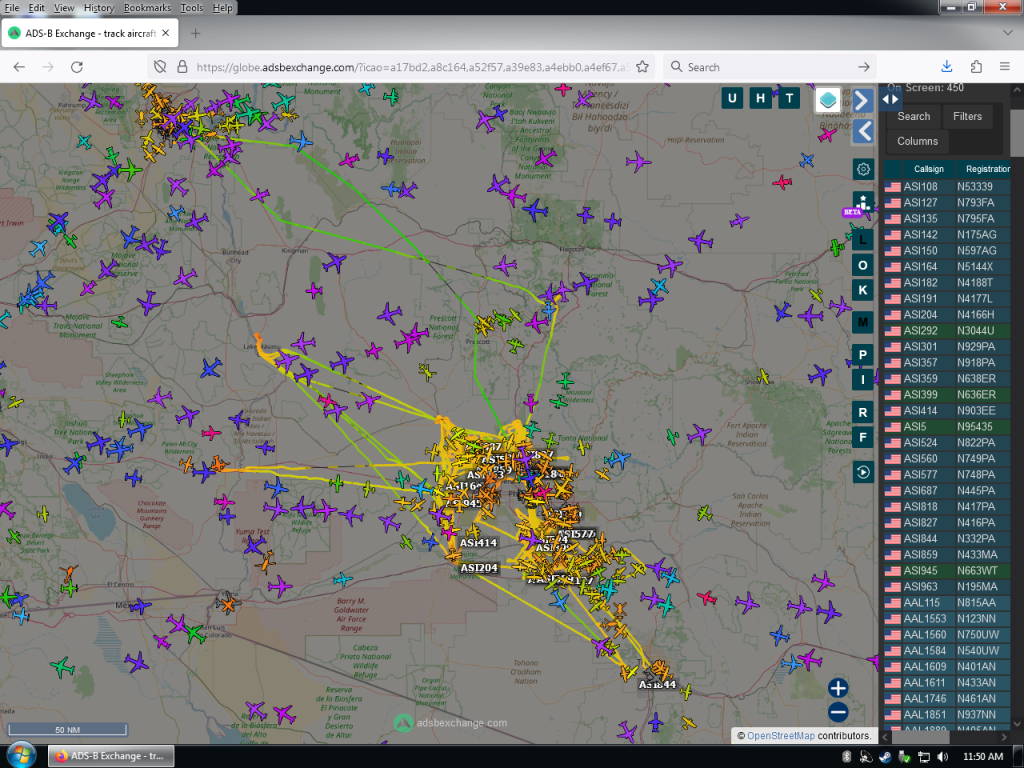Open the View menu

click(x=63, y=8)
